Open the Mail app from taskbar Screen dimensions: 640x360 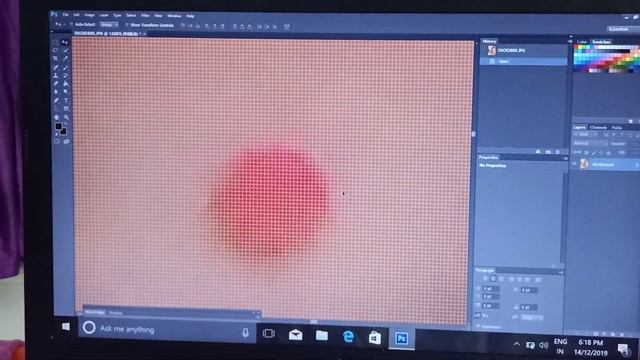coord(295,335)
